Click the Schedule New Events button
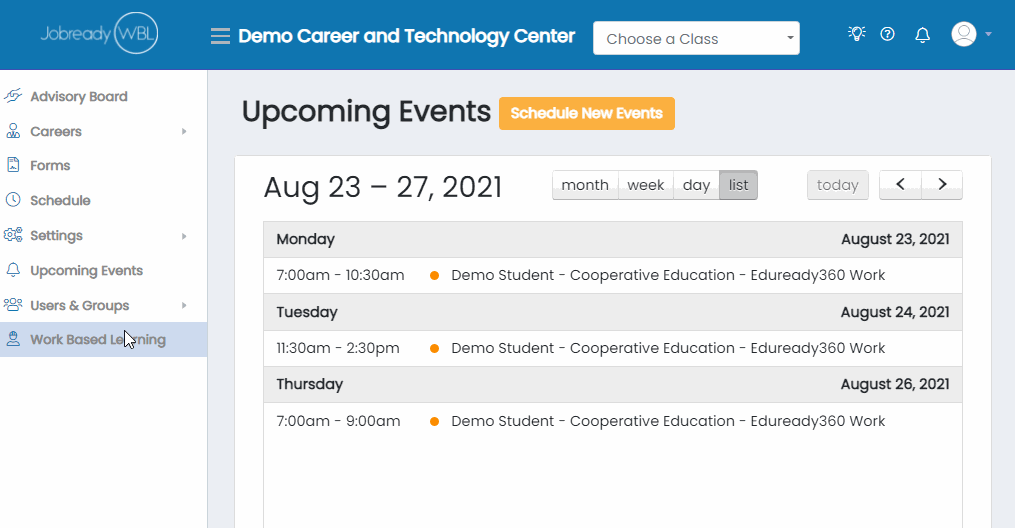1015x528 pixels. click(x=586, y=113)
